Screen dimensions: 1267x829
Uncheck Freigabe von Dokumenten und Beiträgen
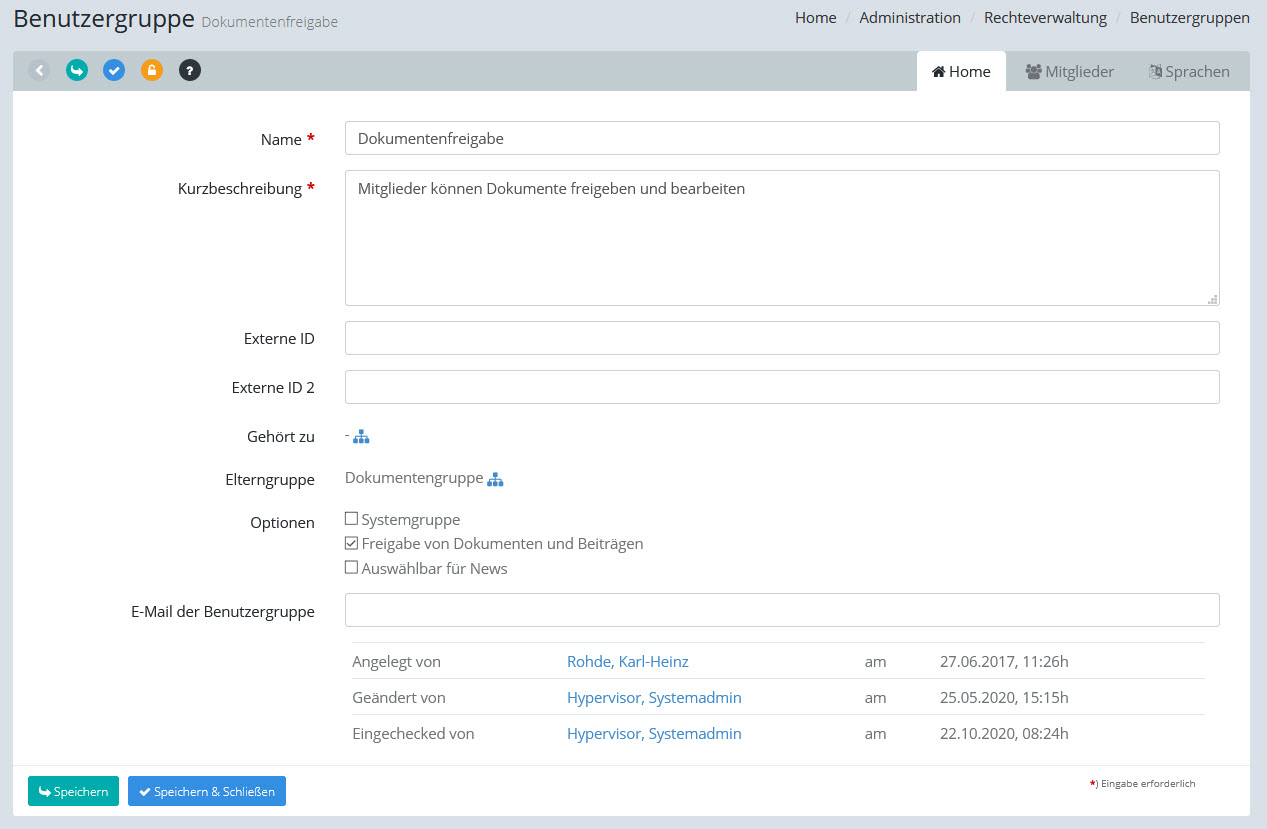[x=351, y=544]
